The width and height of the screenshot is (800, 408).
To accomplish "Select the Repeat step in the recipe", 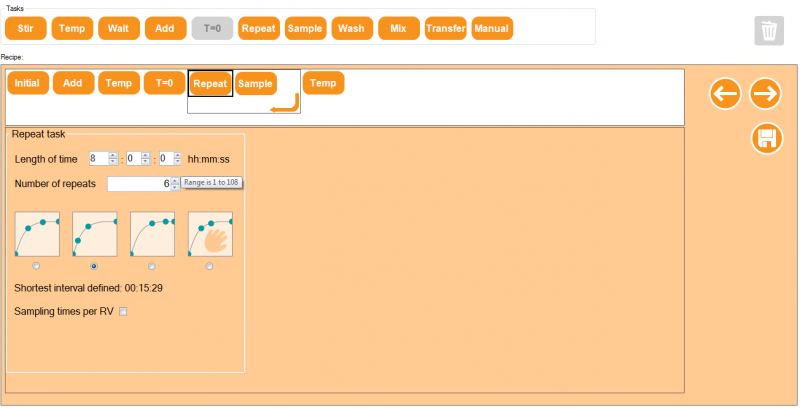I will 210,84.
